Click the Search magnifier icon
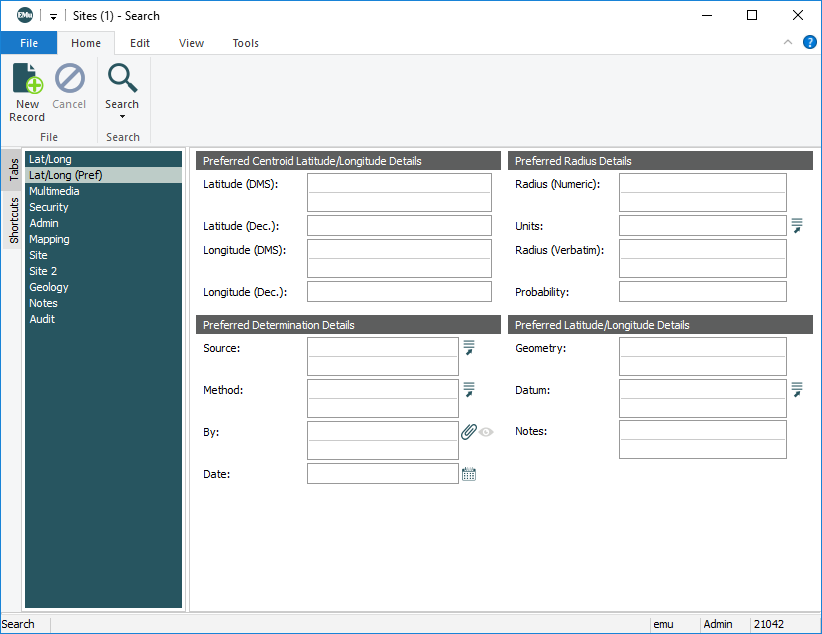822x634 pixels. pos(122,79)
